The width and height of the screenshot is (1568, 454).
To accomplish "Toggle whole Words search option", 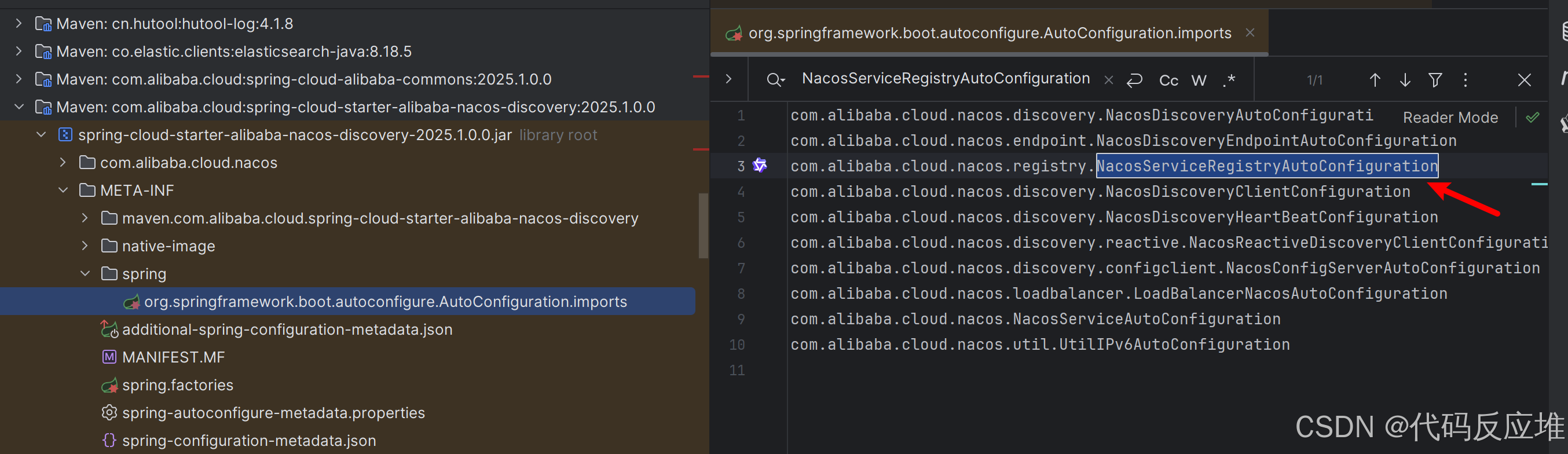I will [x=1199, y=80].
